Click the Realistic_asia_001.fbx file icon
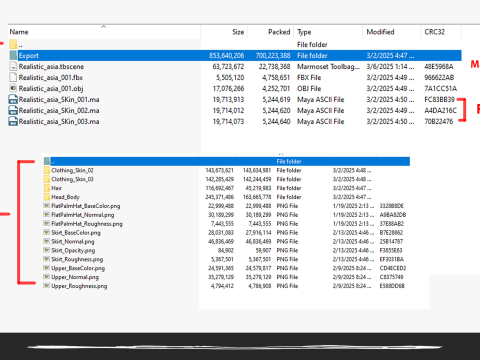 tap(13, 77)
